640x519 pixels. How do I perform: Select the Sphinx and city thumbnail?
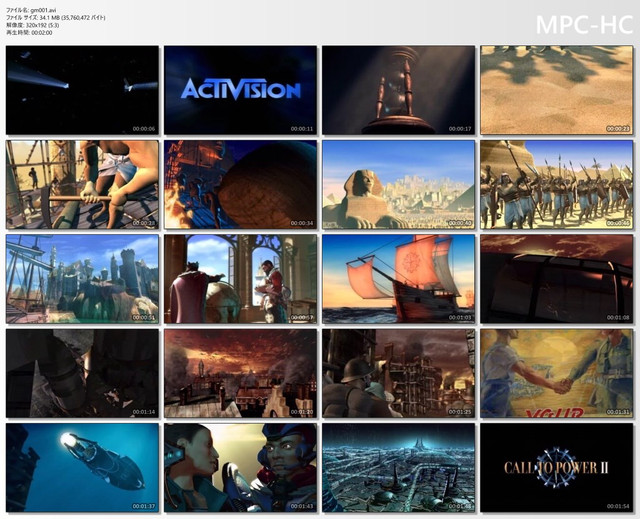(398, 184)
